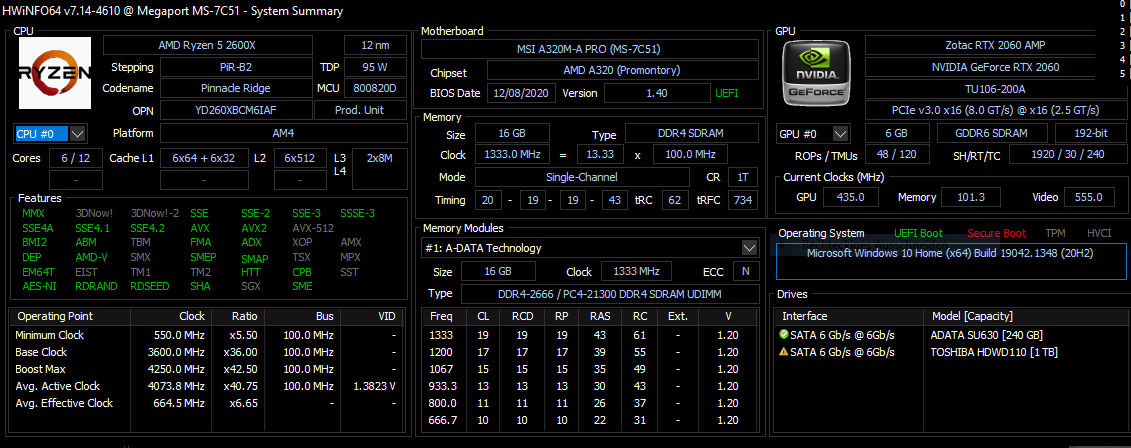The width and height of the screenshot is (1131, 448).
Task: Click the AVX-512 feature label
Action: click(313, 228)
